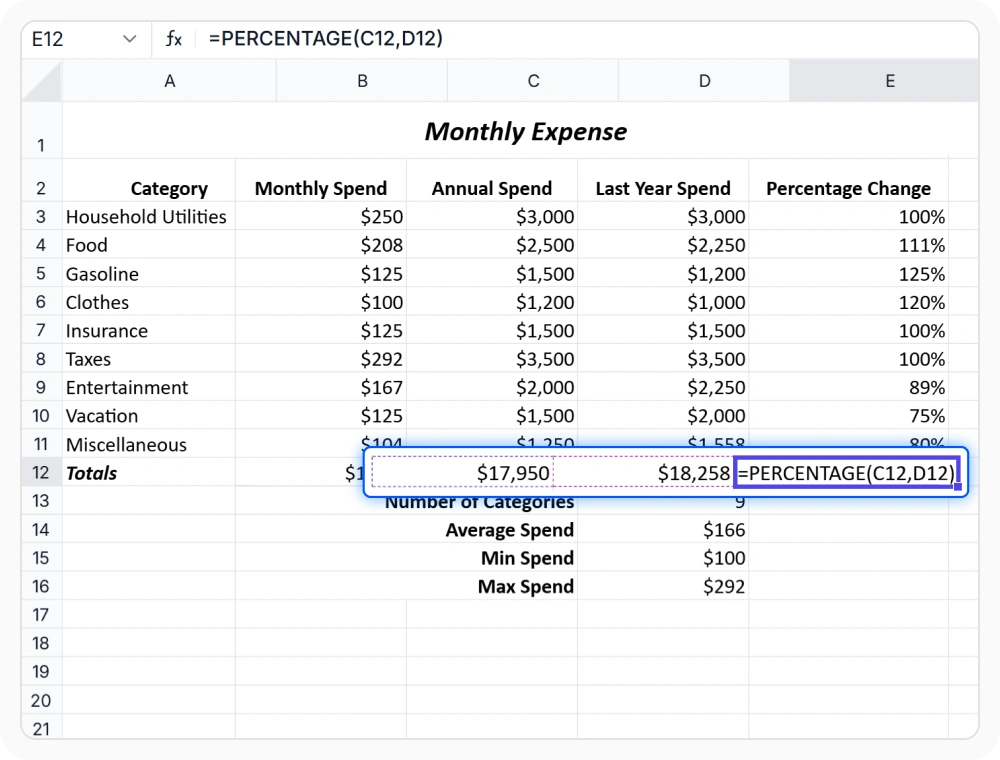
Task: Select all cells via corner triangle
Action: click(x=42, y=81)
